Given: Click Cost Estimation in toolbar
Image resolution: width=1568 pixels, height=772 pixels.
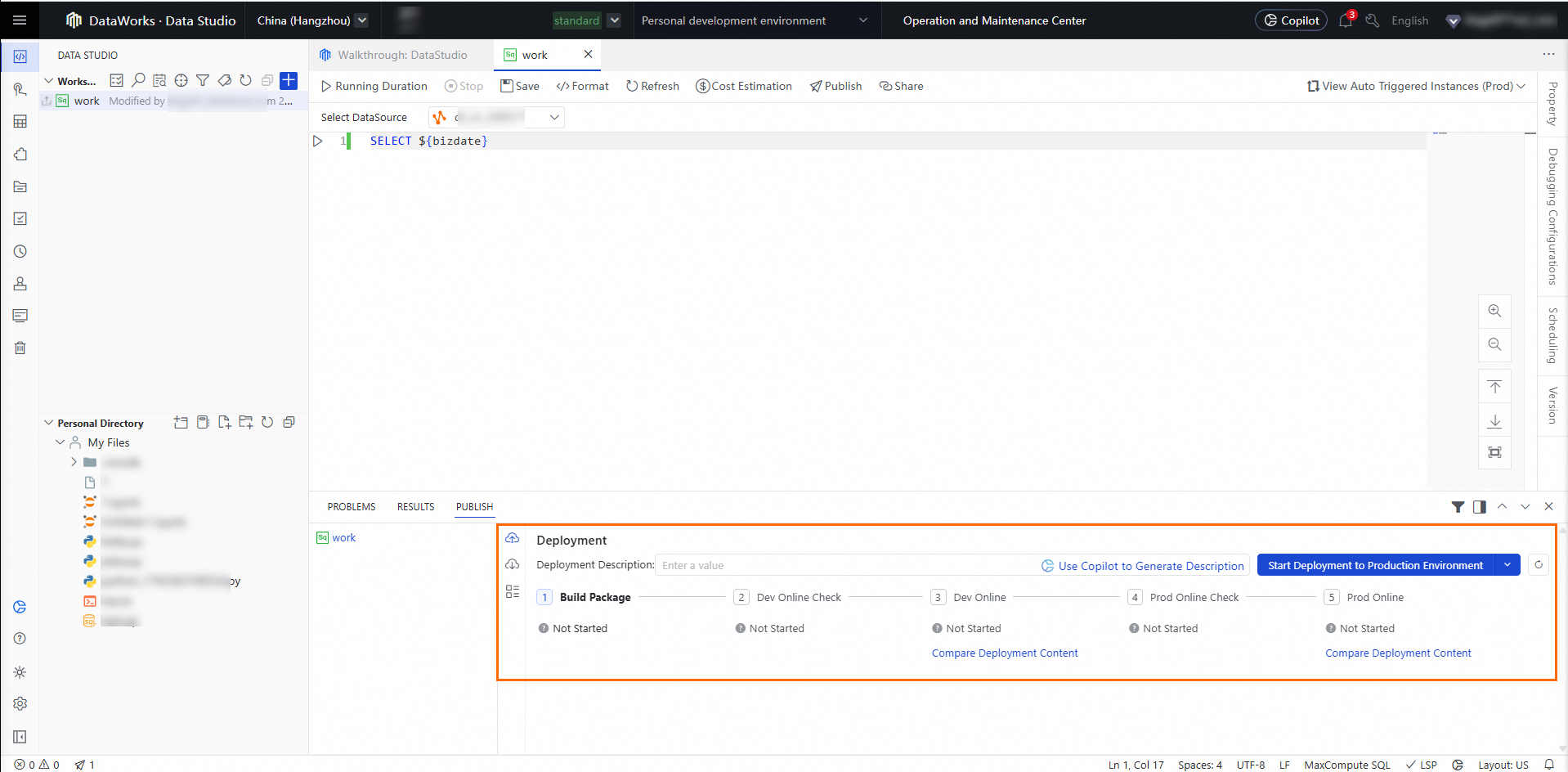Looking at the screenshot, I should [x=743, y=86].
